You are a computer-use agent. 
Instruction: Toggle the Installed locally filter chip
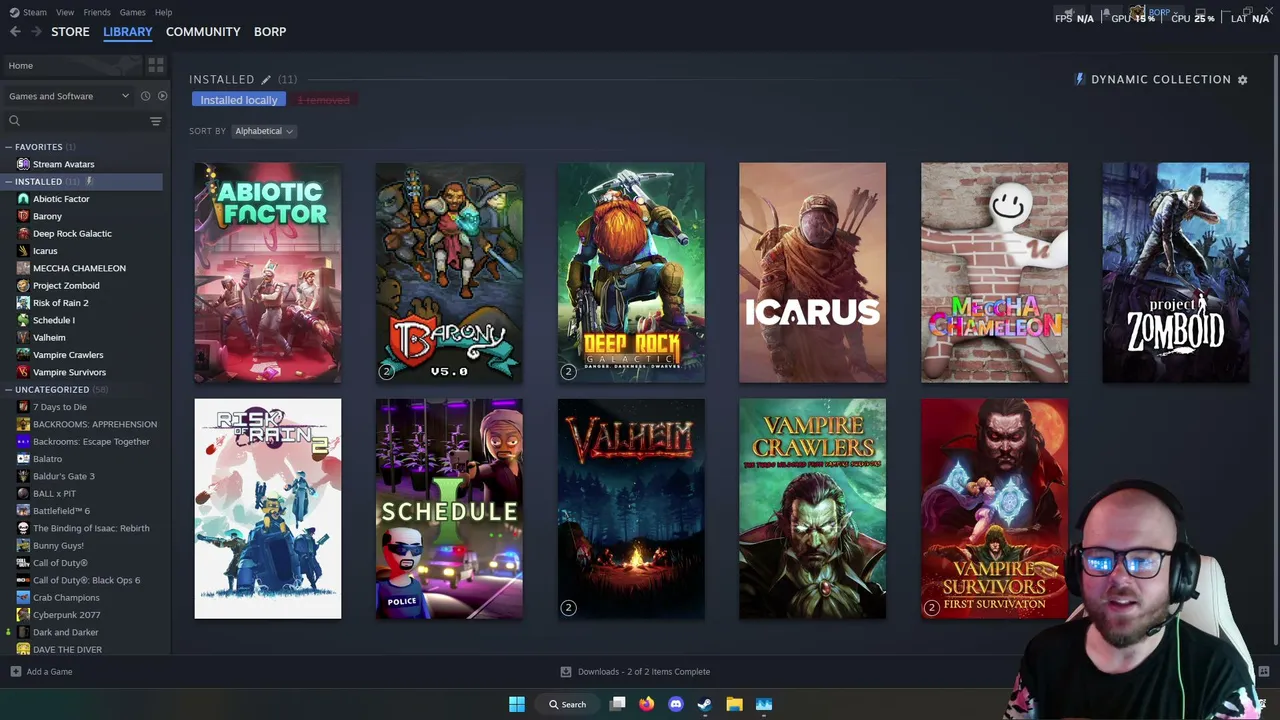coord(239,100)
